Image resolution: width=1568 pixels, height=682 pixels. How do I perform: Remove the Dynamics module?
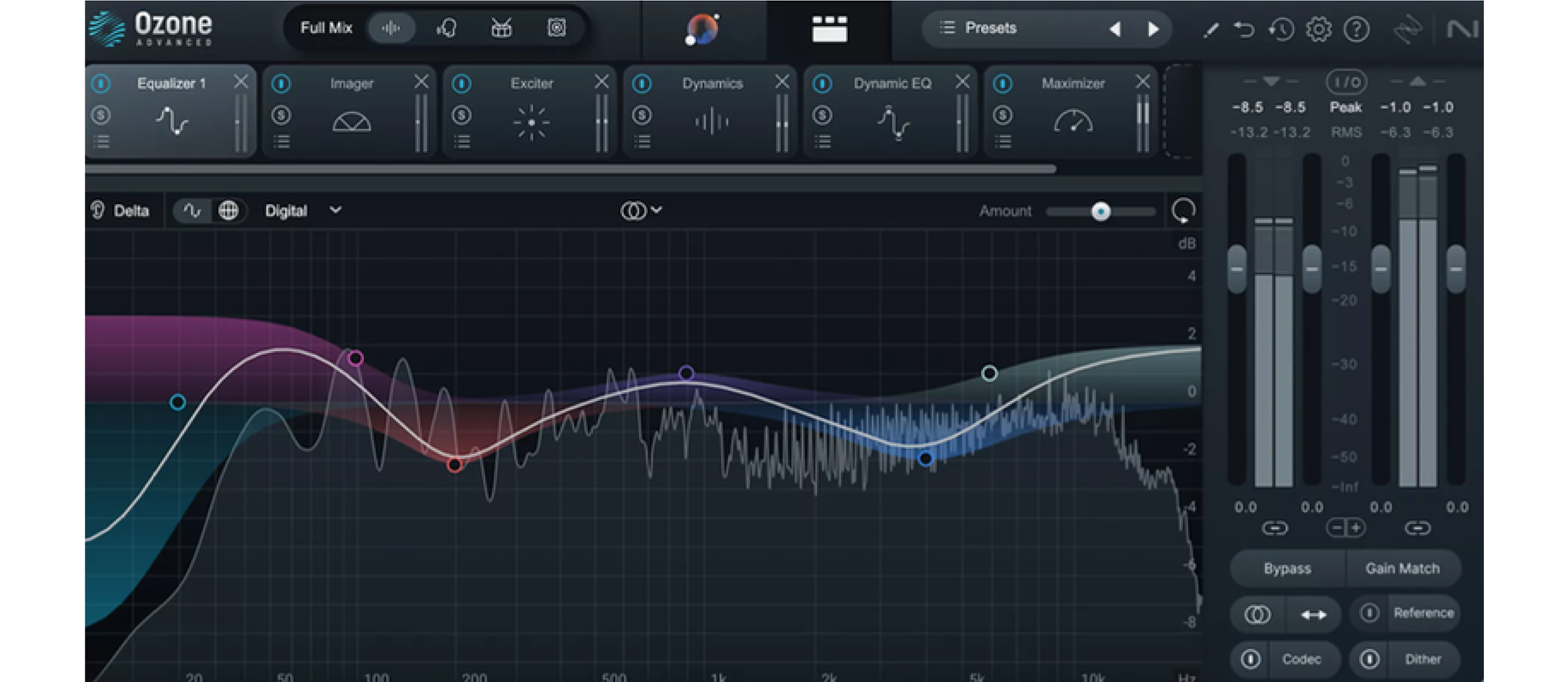click(781, 81)
